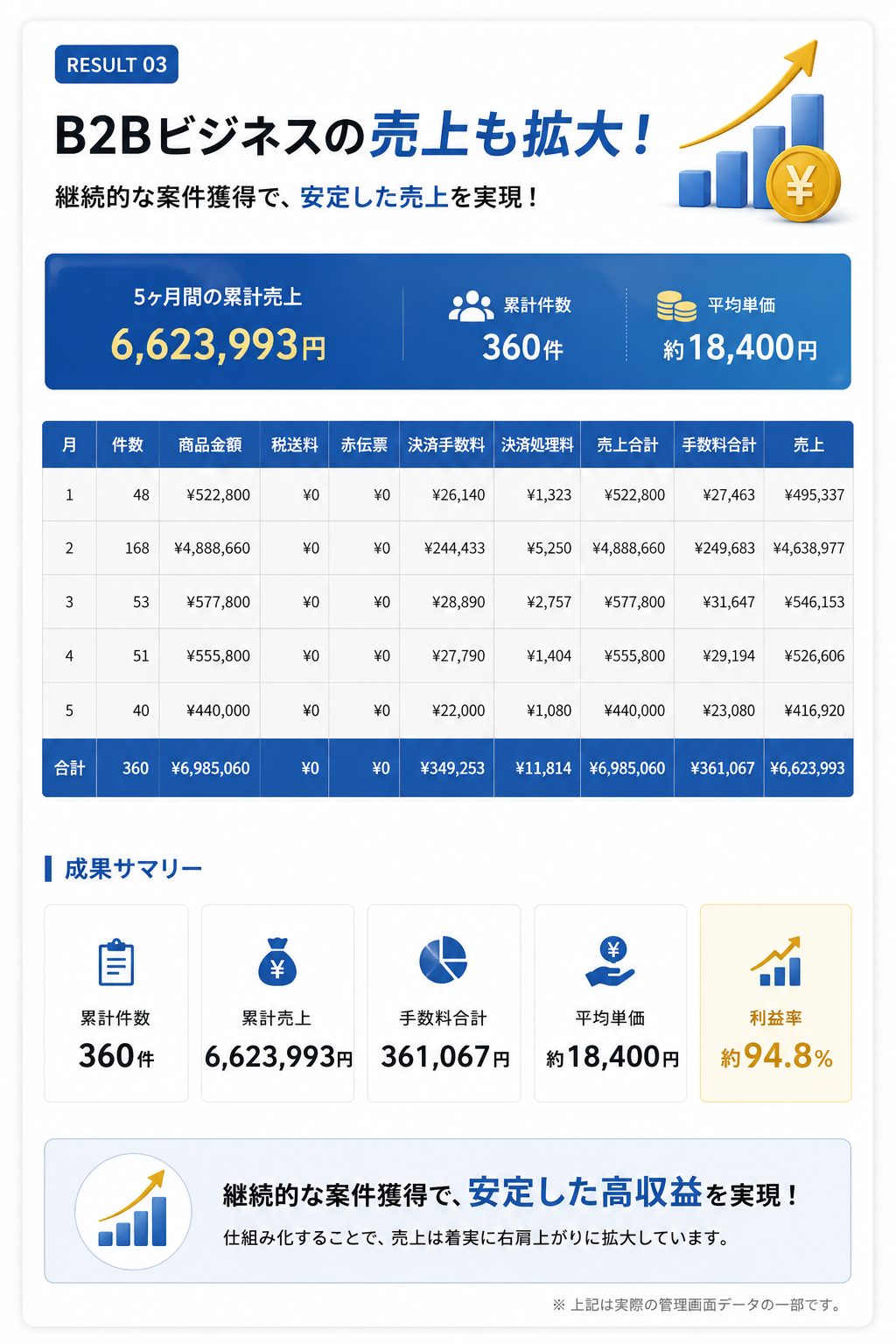Screen dimensions: 896x1344
Task: Select the 赤伝票 column header
Action: (x=364, y=444)
